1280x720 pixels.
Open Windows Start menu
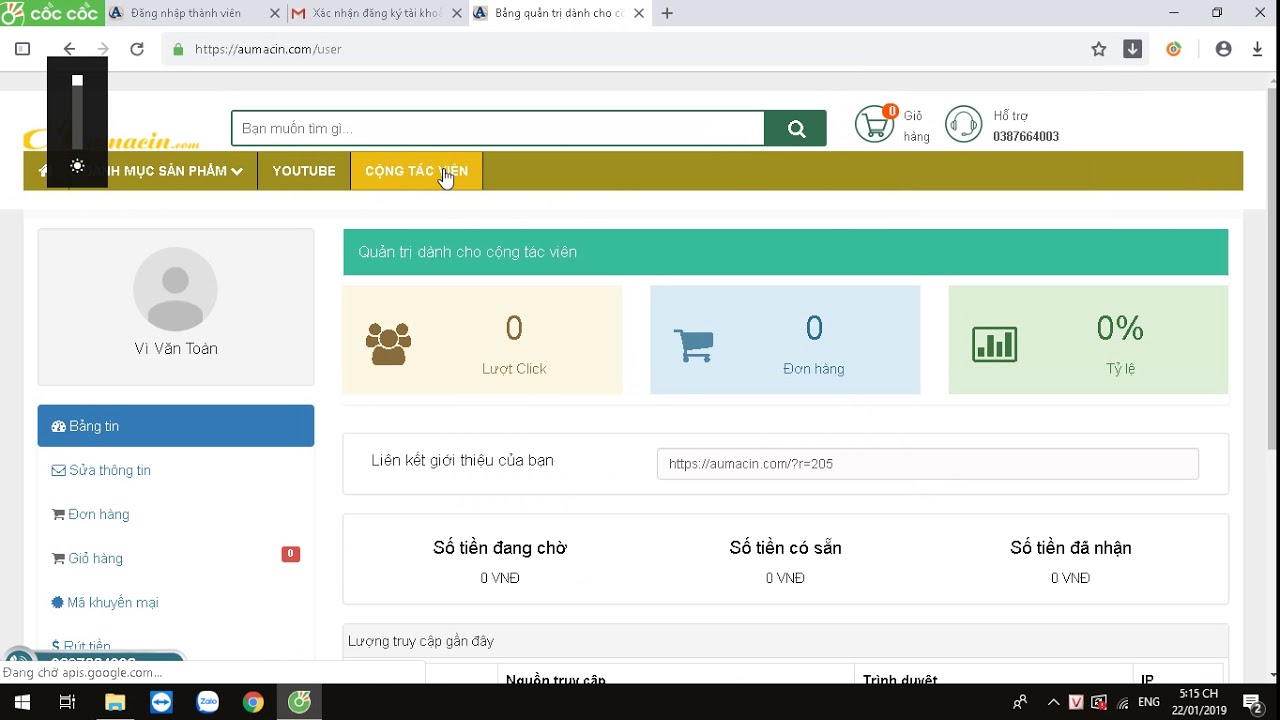[x=21, y=702]
